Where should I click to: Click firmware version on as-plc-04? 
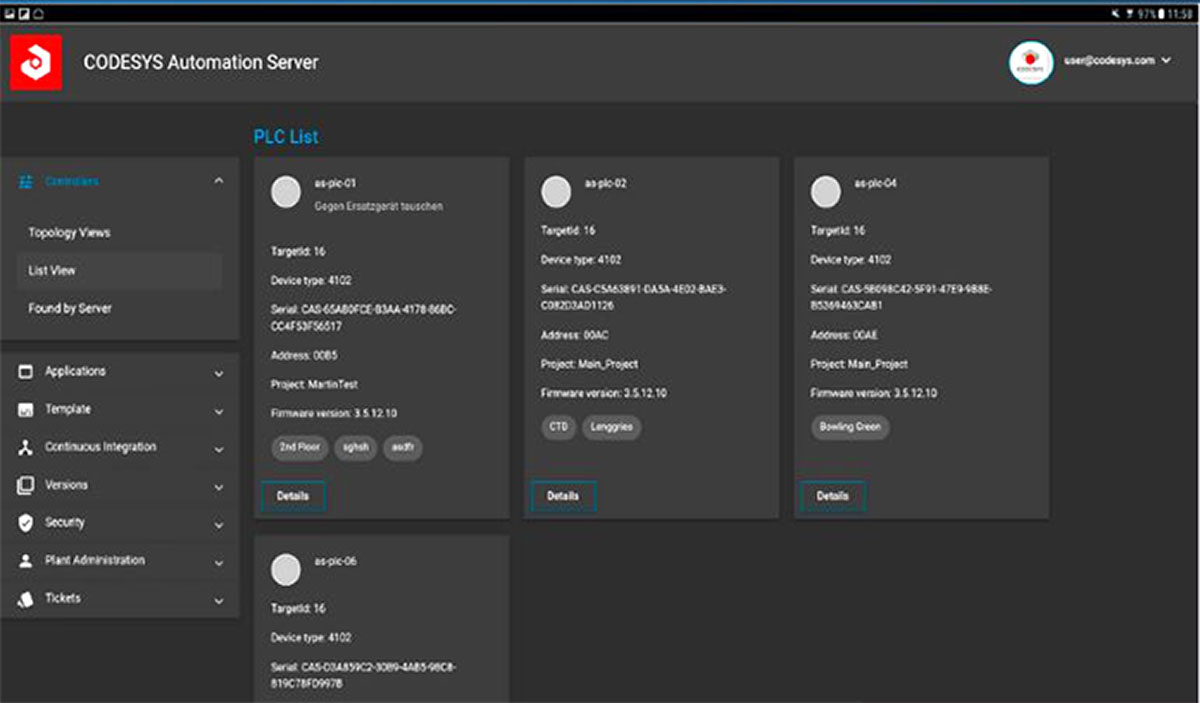(x=874, y=394)
